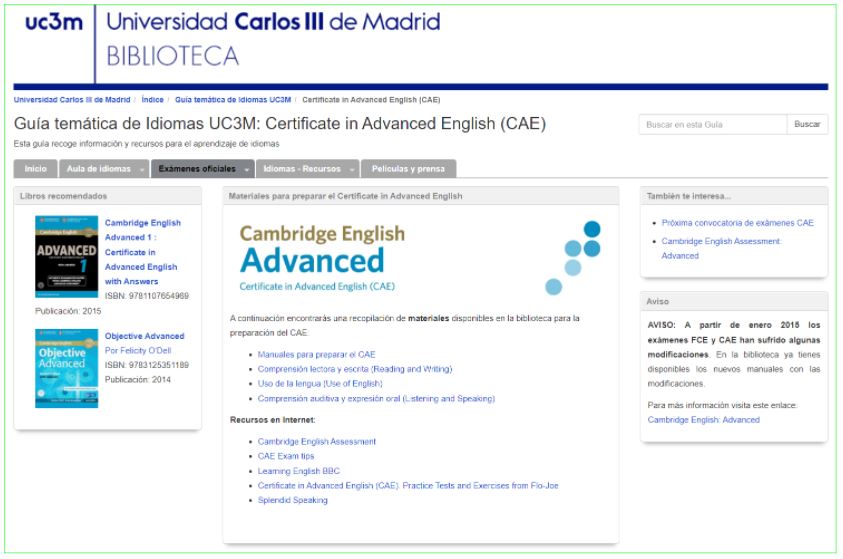Image resolution: width=843 pixels, height=559 pixels.
Task: Visit Cambridge English Assessment under Recursos en Internet
Action: tap(317, 442)
